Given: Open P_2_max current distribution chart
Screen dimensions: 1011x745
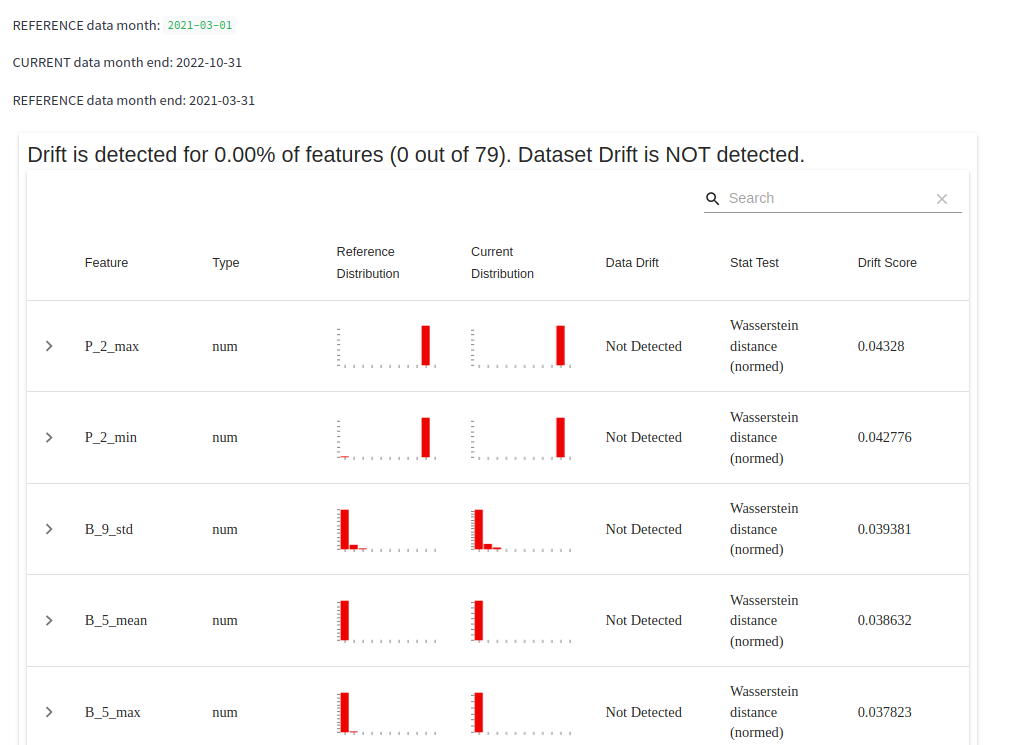Looking at the screenshot, I should (x=521, y=347).
